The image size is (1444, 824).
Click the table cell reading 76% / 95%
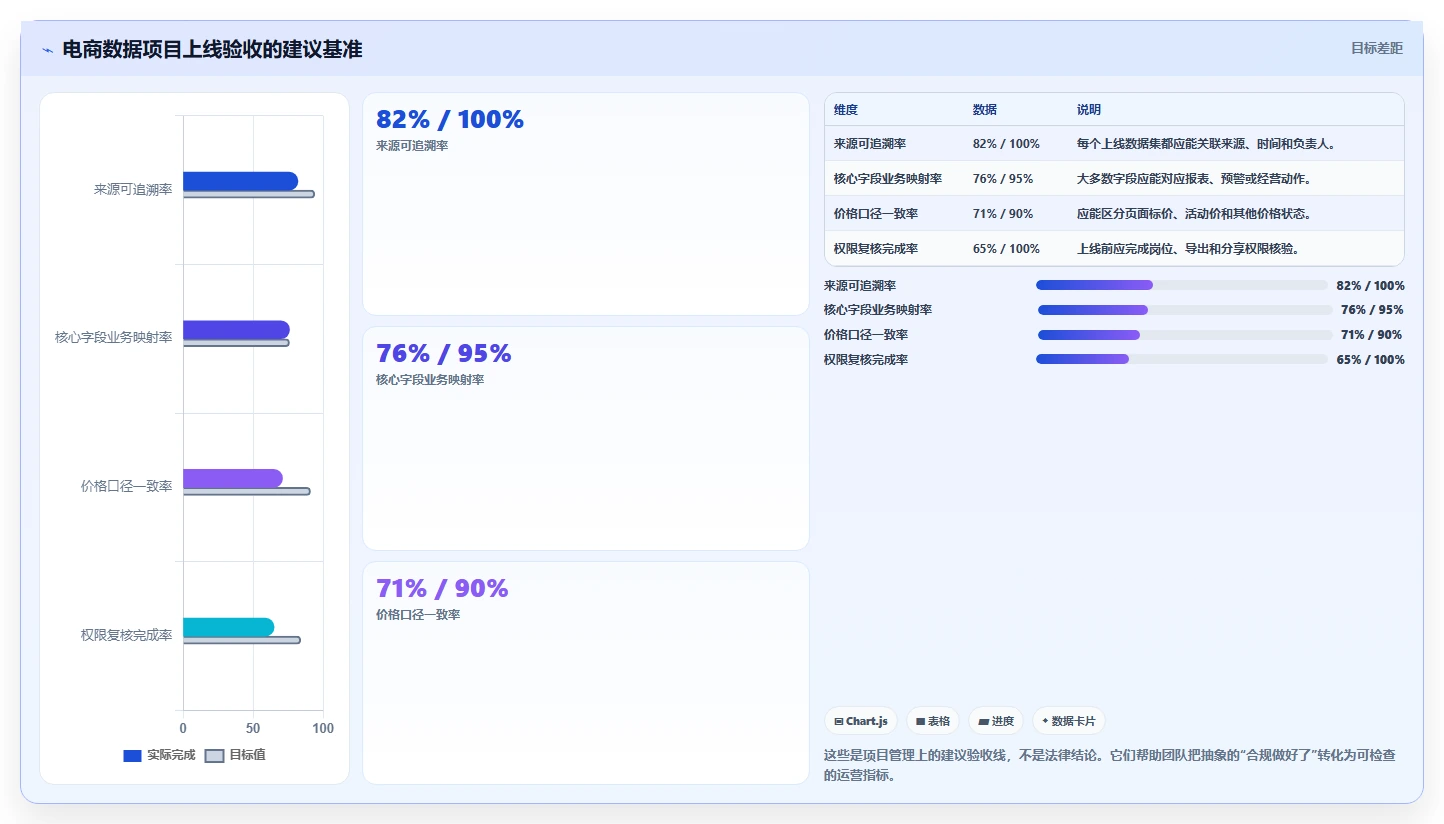[x=1003, y=179]
